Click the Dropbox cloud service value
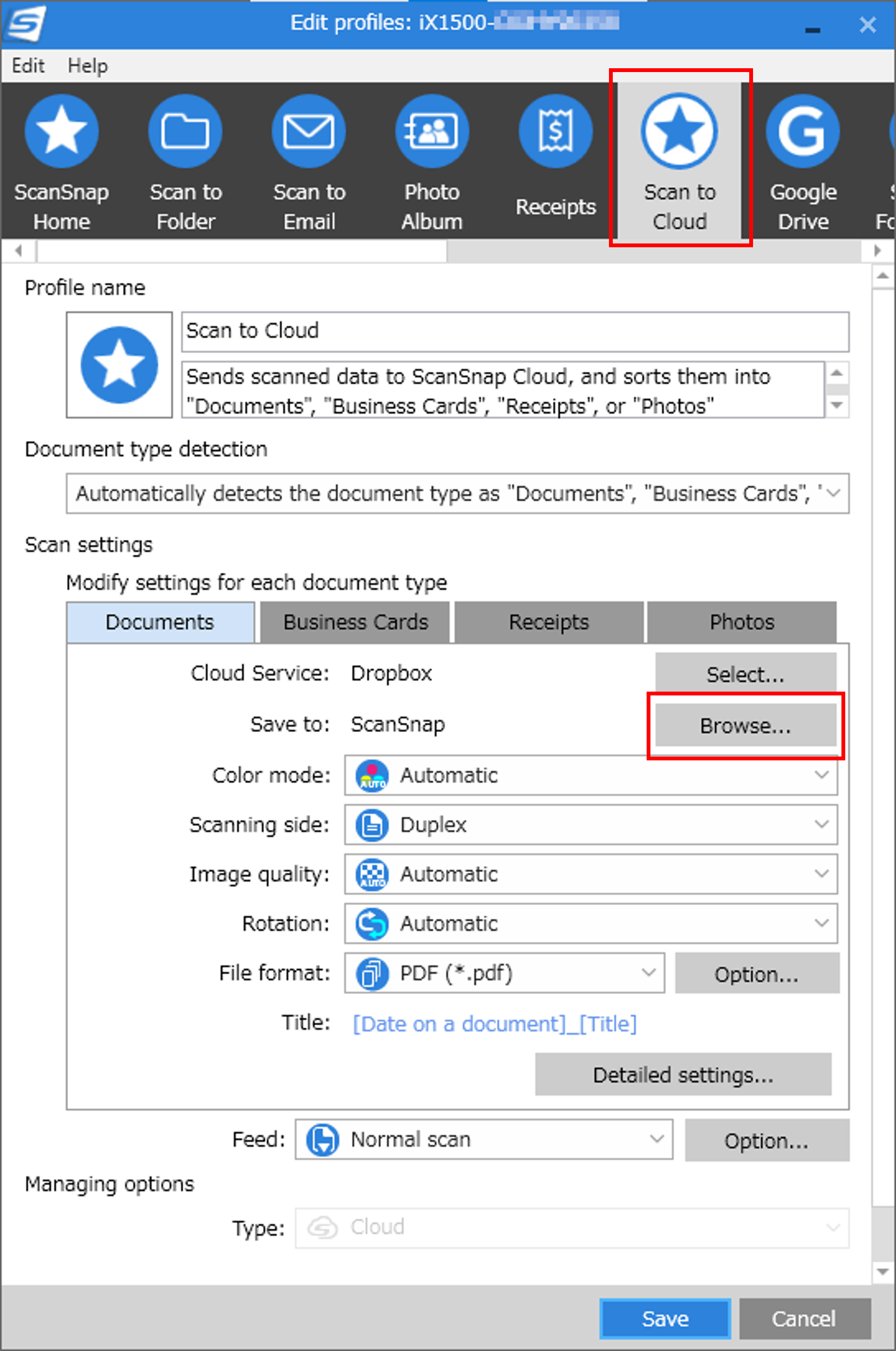 click(391, 674)
